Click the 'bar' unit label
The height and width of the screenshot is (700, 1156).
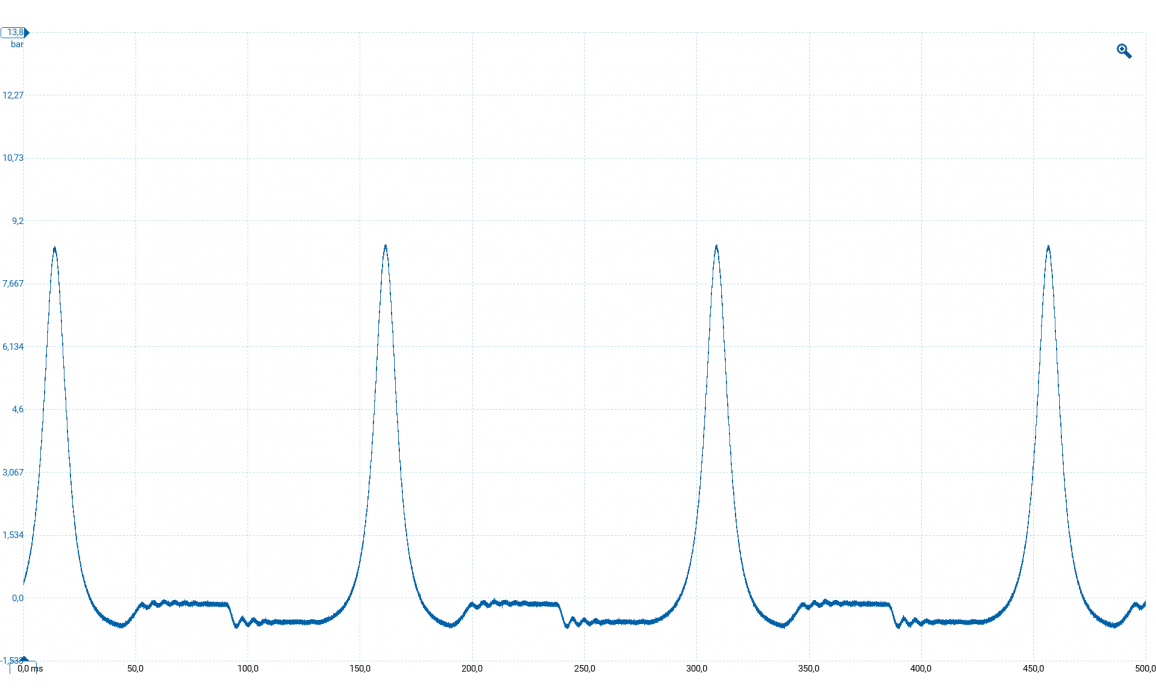click(17, 45)
